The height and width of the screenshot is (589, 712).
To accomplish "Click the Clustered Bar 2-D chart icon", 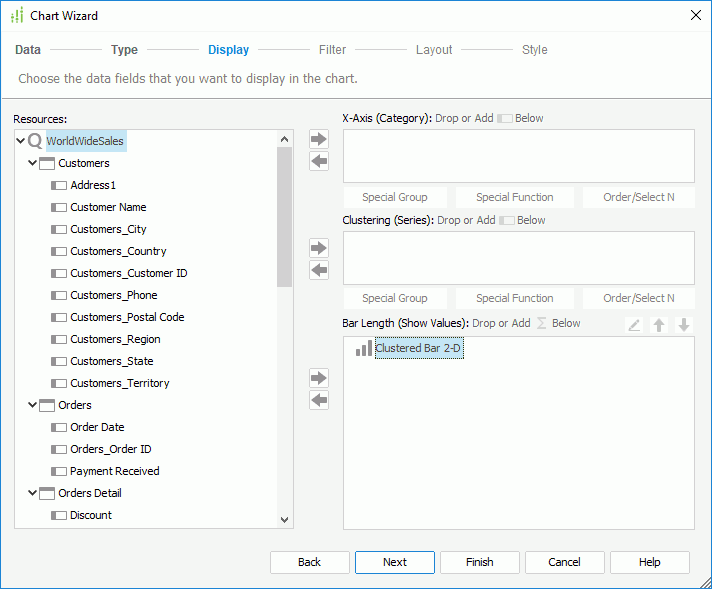I will tap(364, 348).
